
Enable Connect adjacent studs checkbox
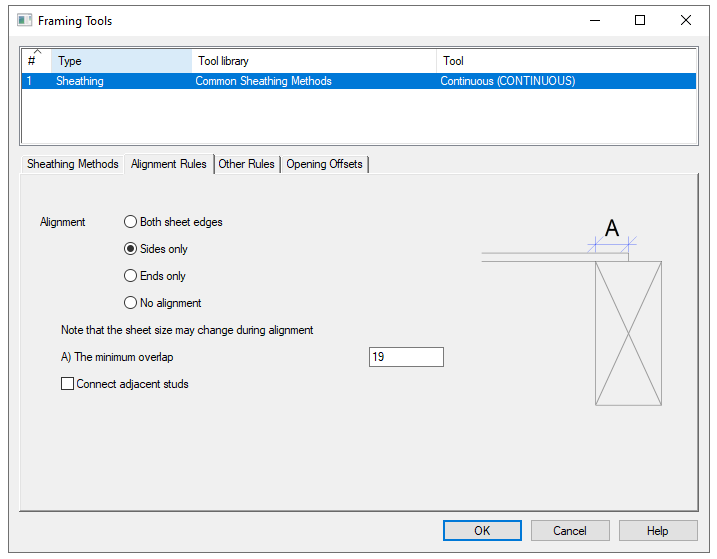68,384
